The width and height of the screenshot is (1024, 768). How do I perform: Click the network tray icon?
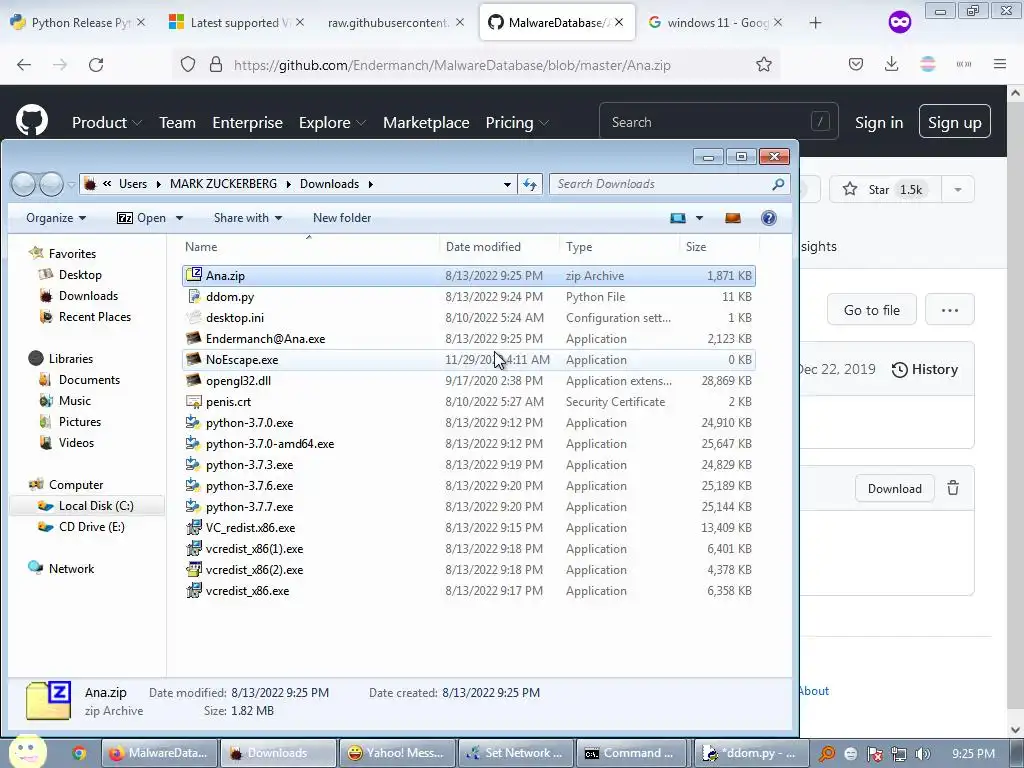click(899, 754)
